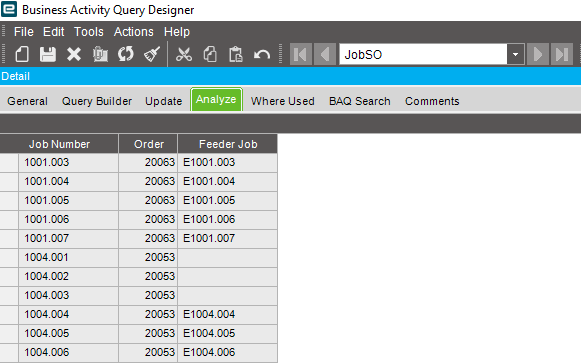Switch to the BAQ Search tab
The height and width of the screenshot is (363, 581).
point(360,101)
